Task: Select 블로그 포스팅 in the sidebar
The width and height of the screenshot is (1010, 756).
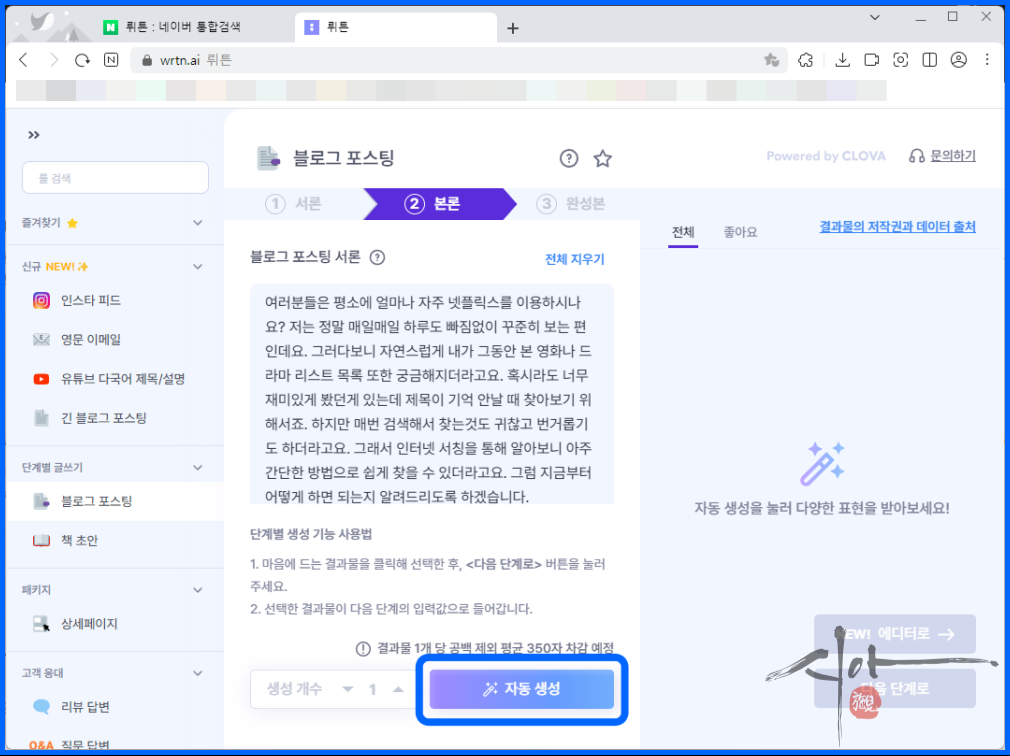Action: [x=115, y=501]
